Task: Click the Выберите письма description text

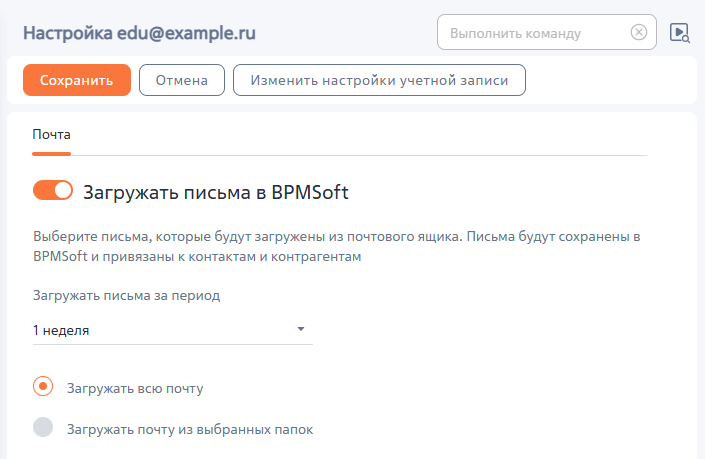Action: pos(337,246)
